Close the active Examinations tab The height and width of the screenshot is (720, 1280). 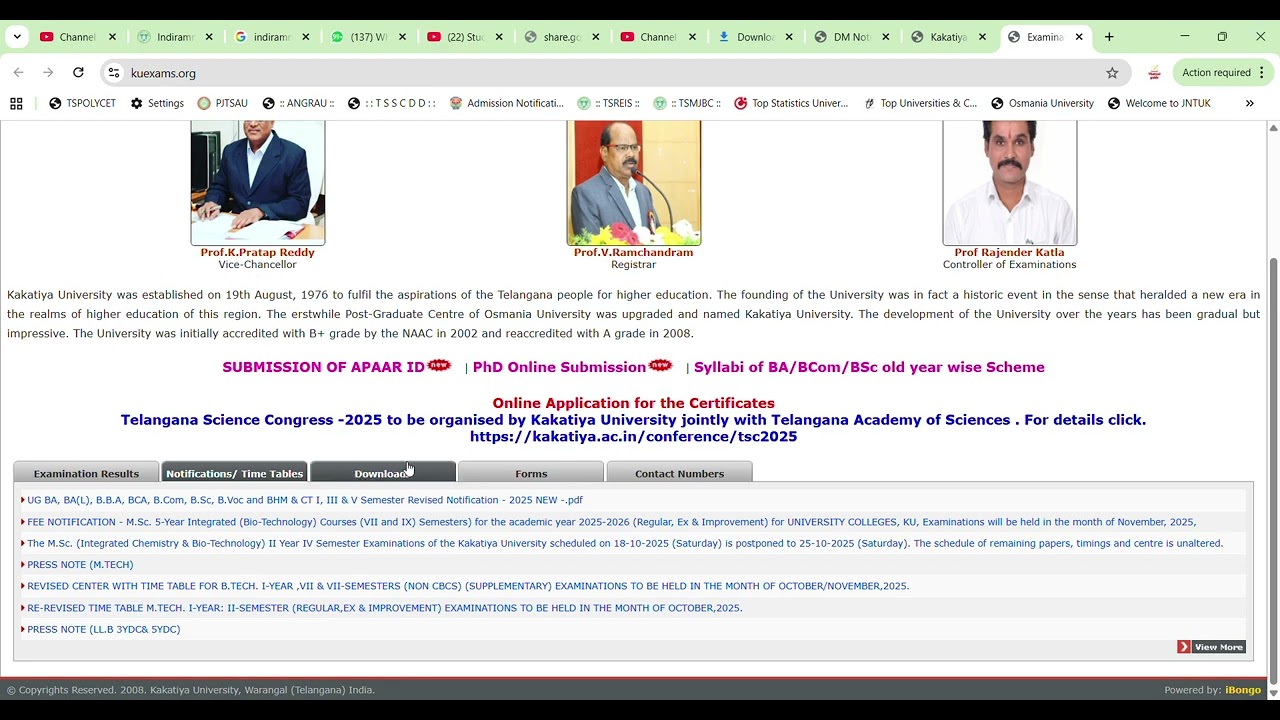tap(1079, 37)
